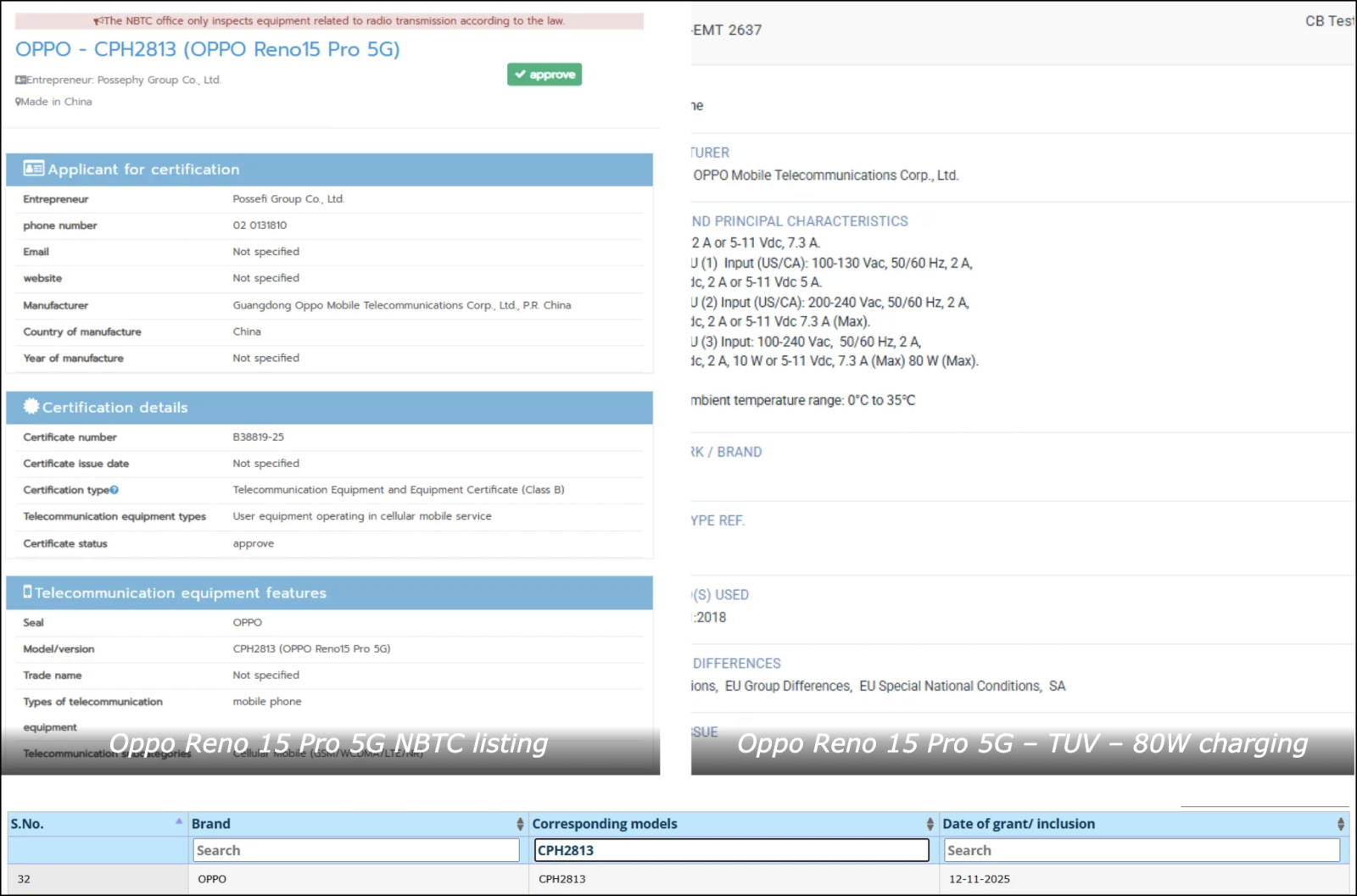The width and height of the screenshot is (1357, 896).
Task: Click the Applicant for certification section header
Action: [x=329, y=170]
